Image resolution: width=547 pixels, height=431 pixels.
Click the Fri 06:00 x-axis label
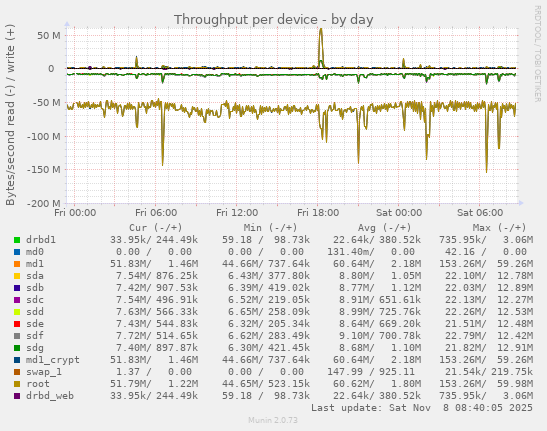156,213
